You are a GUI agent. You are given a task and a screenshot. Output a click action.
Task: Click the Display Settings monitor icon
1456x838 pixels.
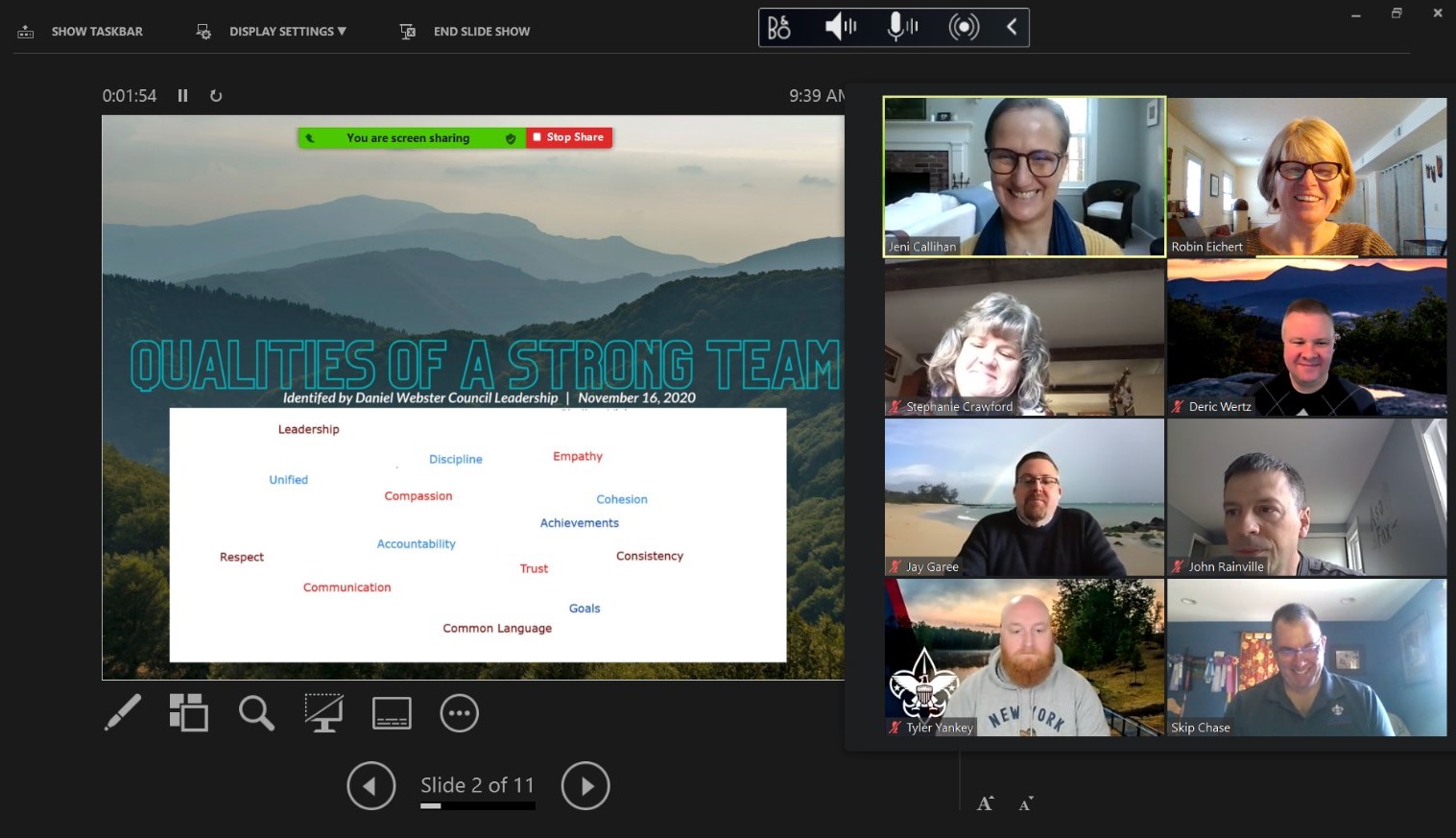[x=203, y=32]
